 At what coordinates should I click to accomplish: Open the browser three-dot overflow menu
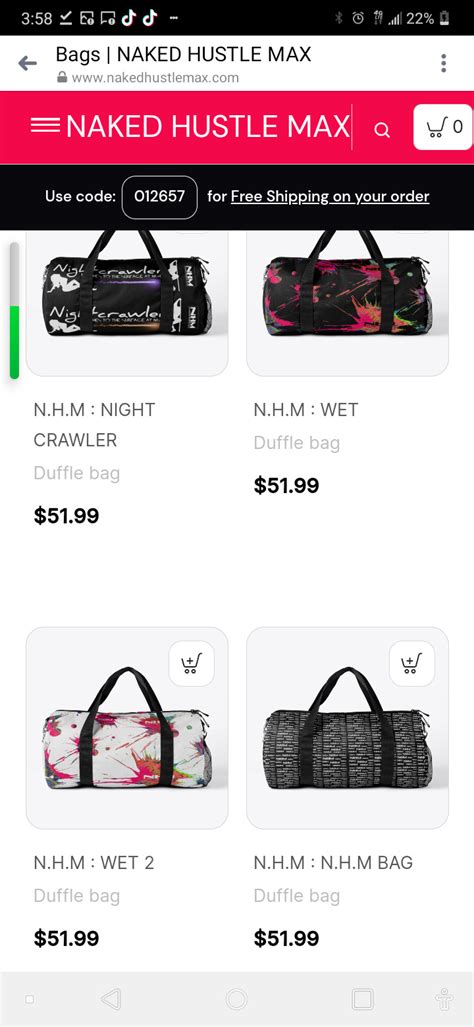[x=443, y=63]
